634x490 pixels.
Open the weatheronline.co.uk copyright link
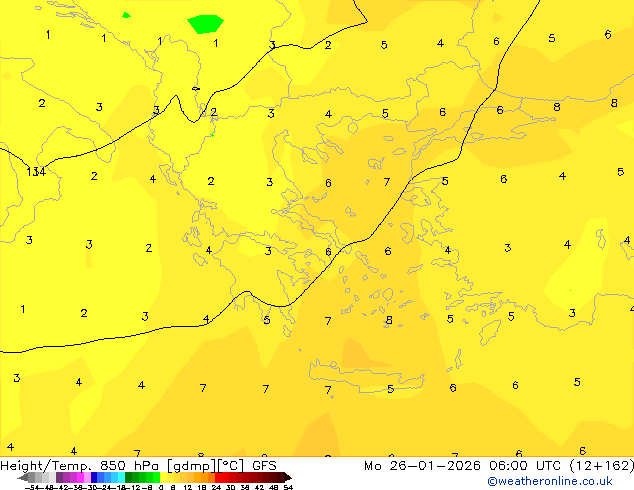[x=550, y=481]
